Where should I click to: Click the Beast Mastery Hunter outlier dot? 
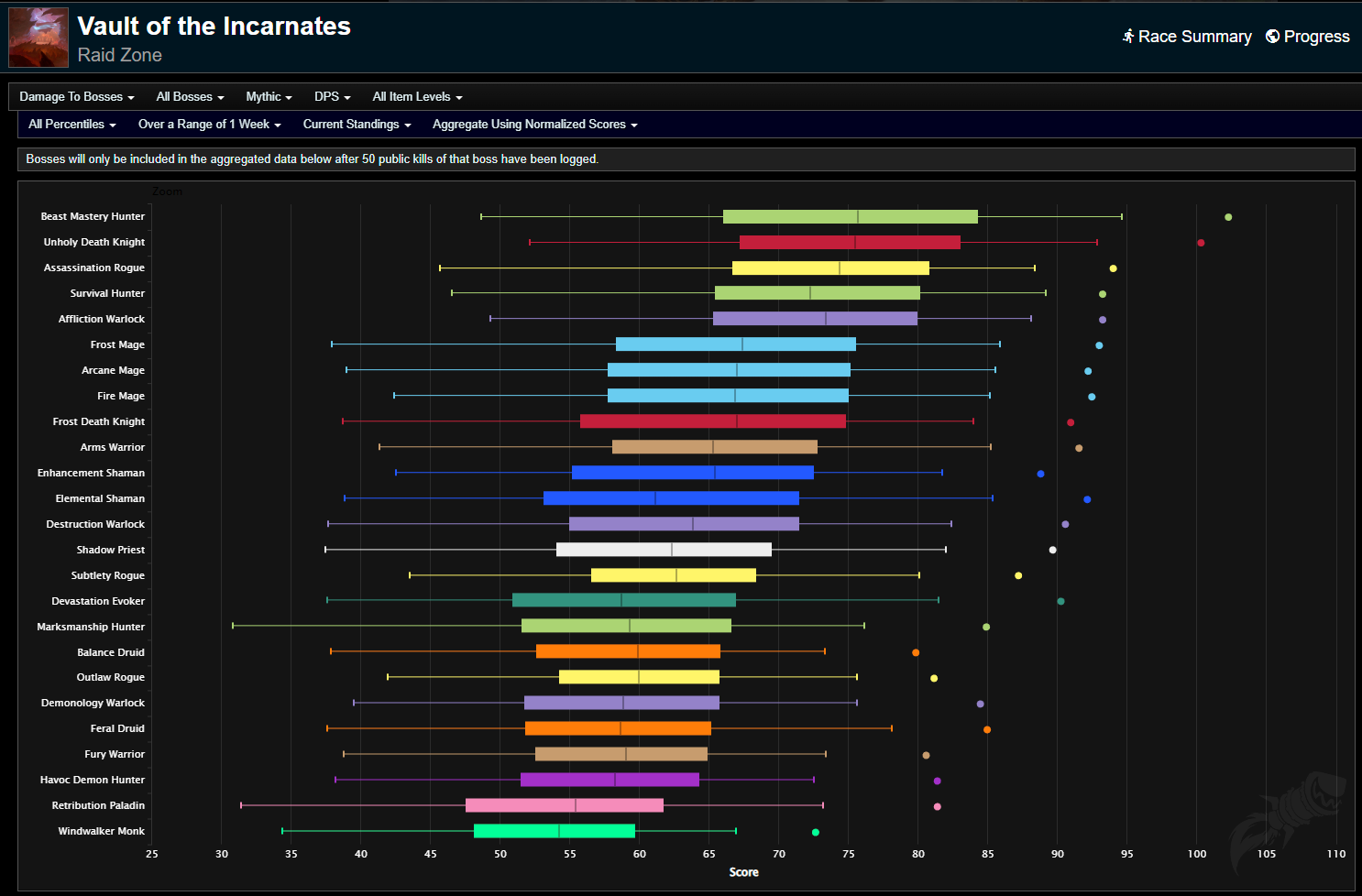[1228, 217]
